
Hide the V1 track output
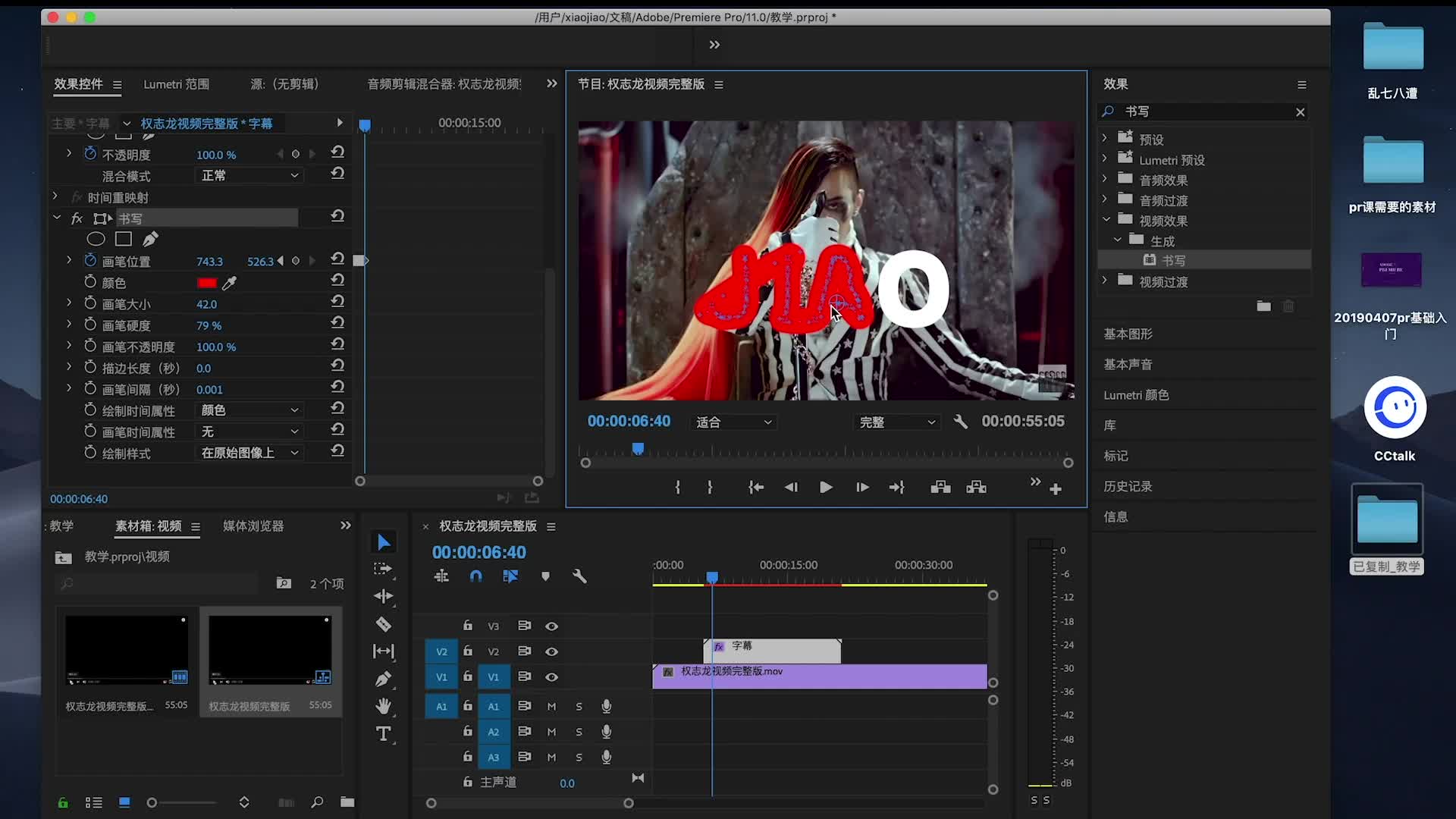[x=551, y=677]
